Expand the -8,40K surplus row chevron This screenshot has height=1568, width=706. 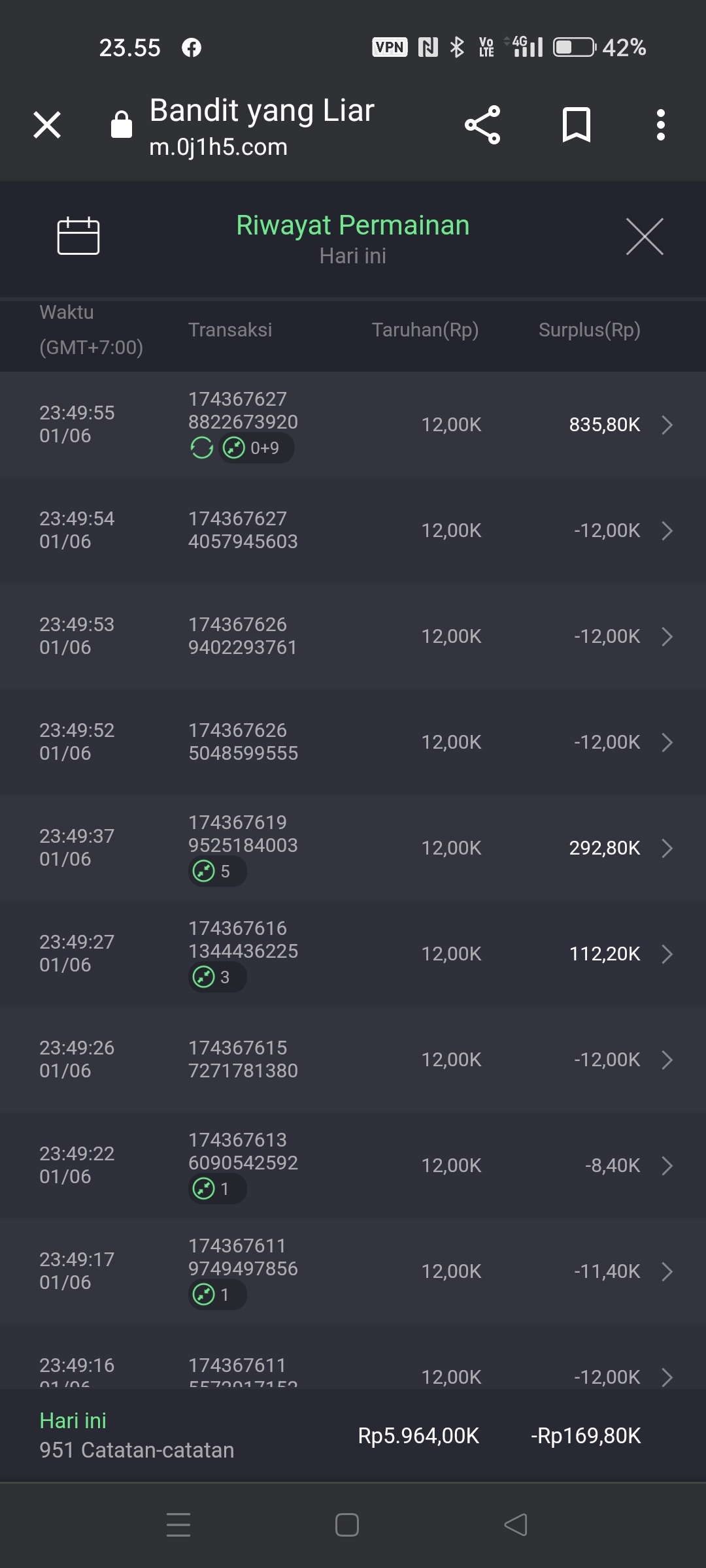point(667,1166)
